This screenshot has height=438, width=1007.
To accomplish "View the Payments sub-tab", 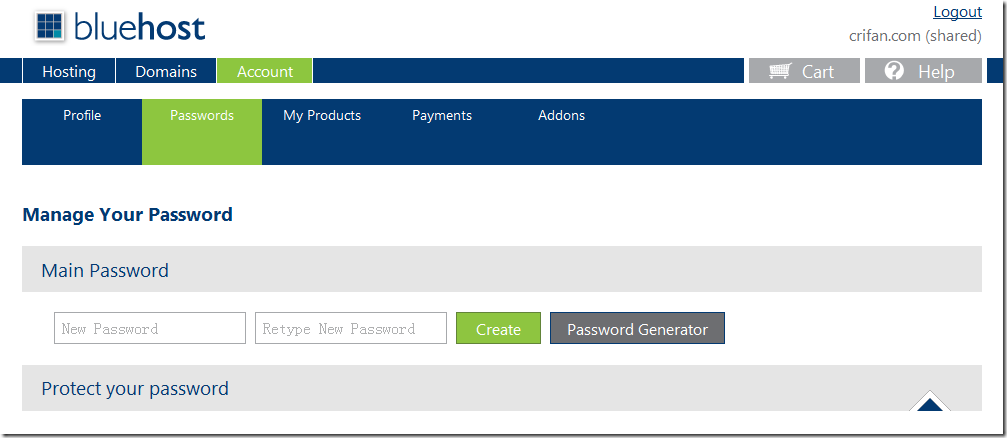I will (442, 116).
